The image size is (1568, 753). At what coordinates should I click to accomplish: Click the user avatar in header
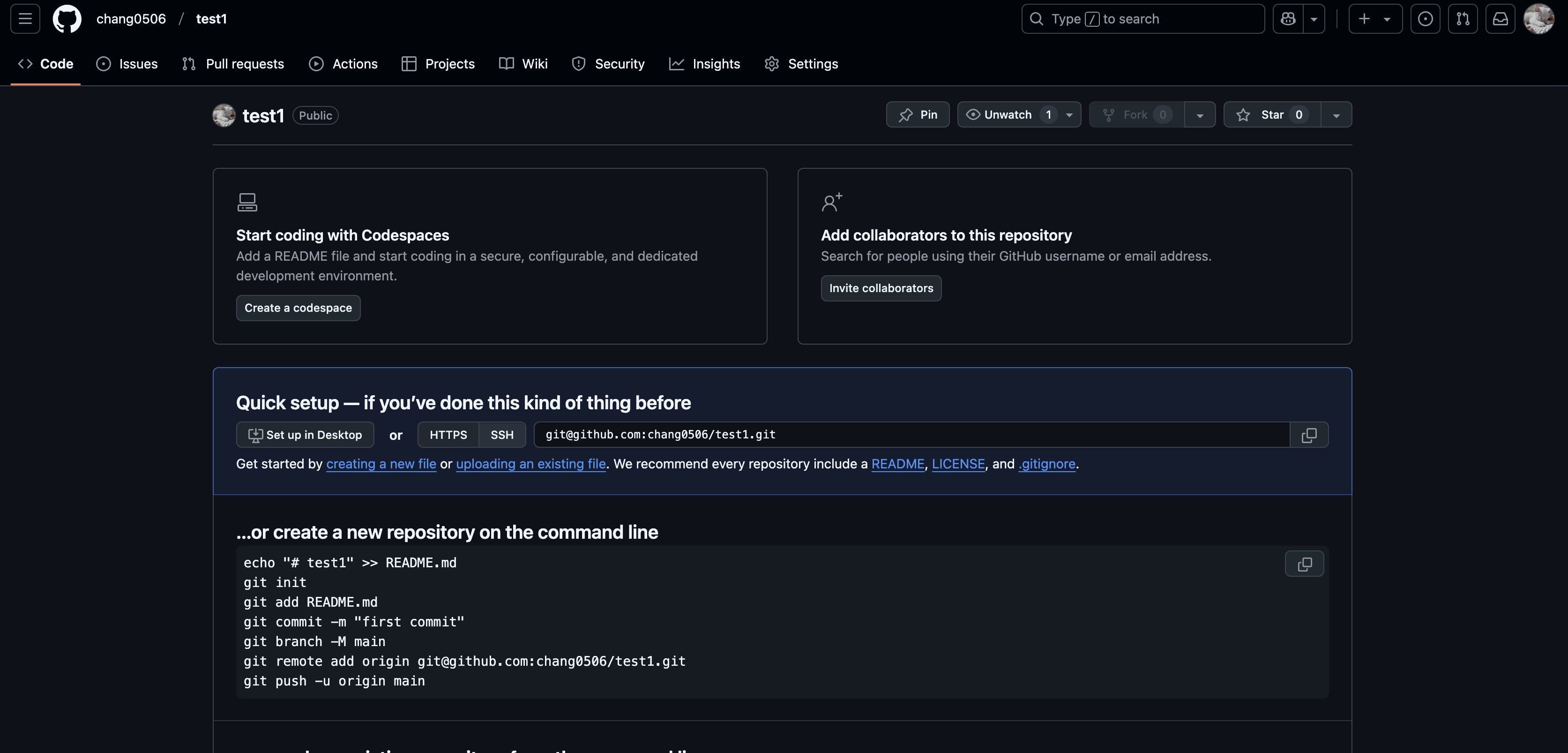[1538, 19]
